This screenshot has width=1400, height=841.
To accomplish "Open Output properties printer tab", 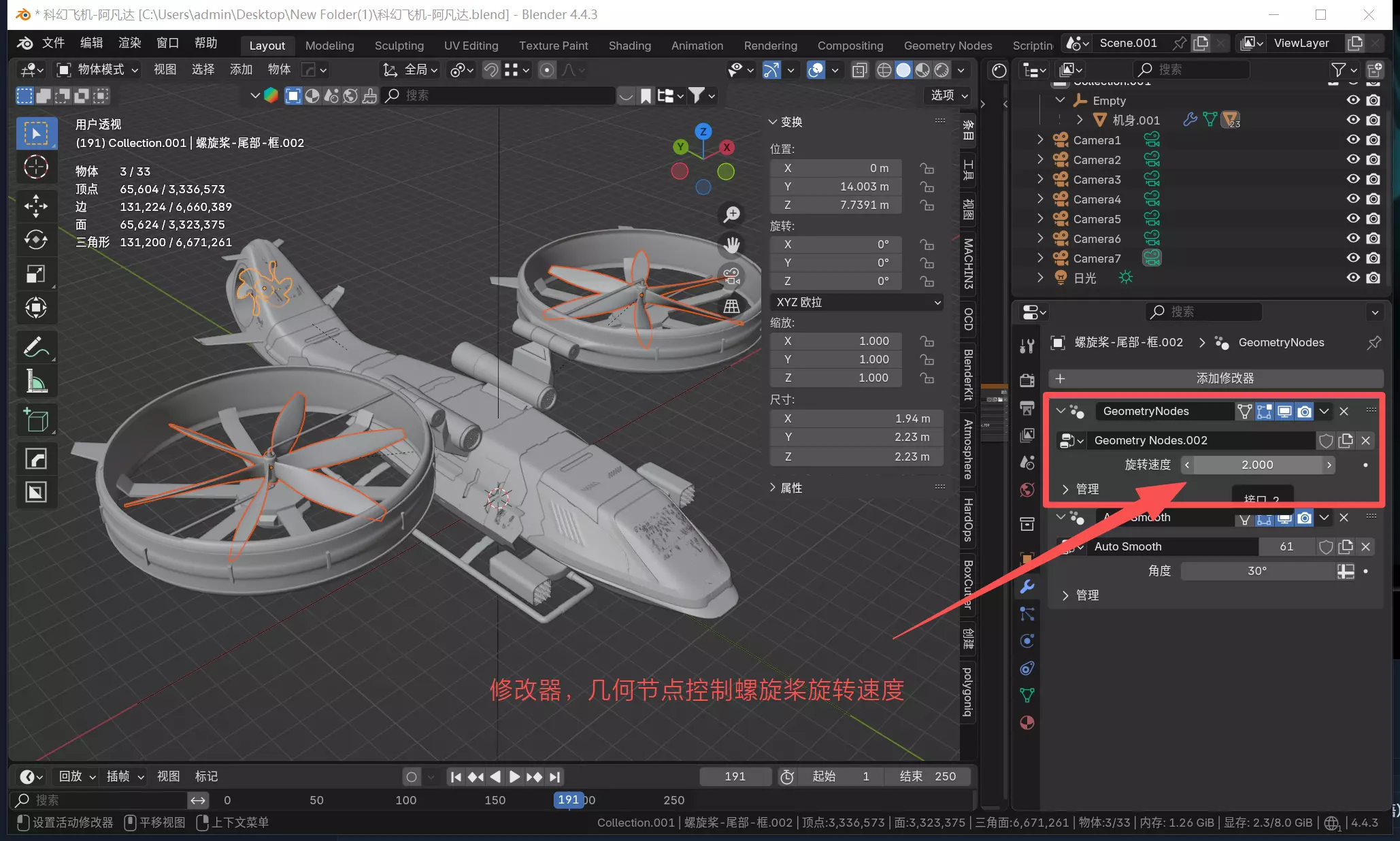I will pos(1027,408).
